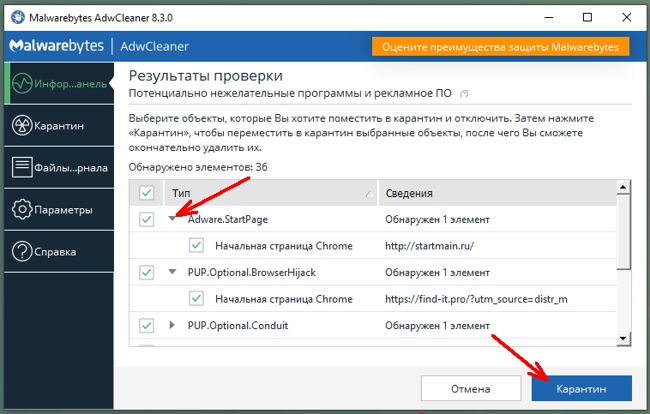Click the results list vertical scrollbar thumb
This screenshot has width=650, height=414.
623,232
